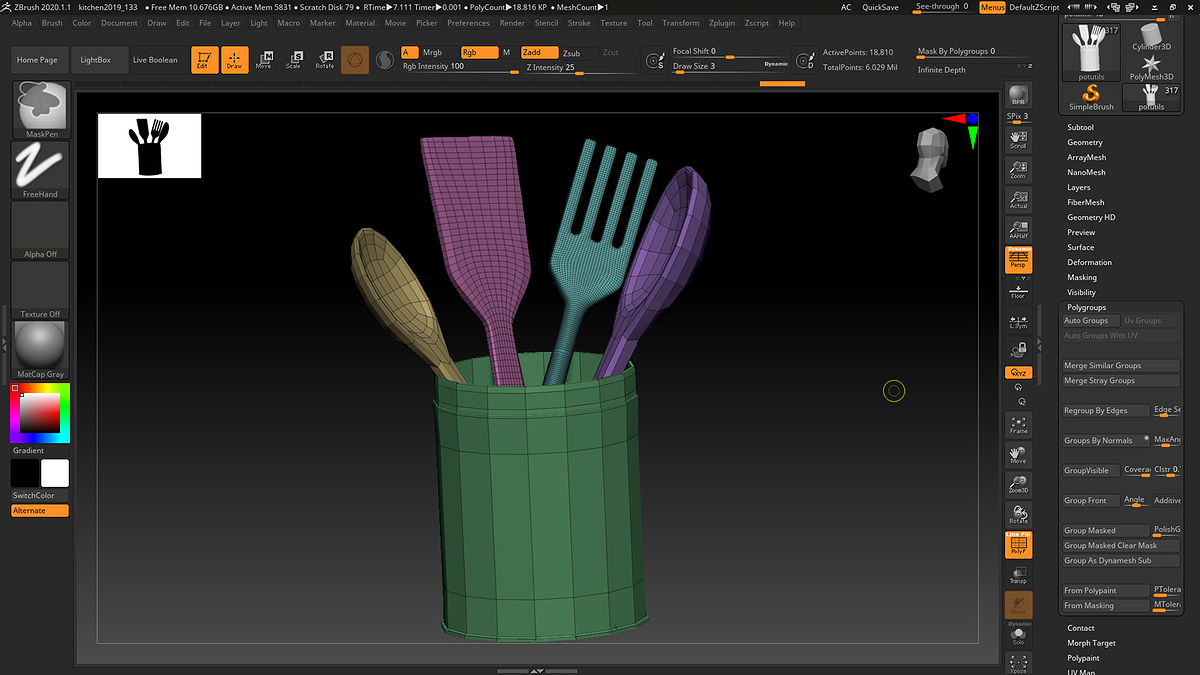Click the white secondary color swatch
This screenshot has height=675, width=1200.
[x=55, y=473]
